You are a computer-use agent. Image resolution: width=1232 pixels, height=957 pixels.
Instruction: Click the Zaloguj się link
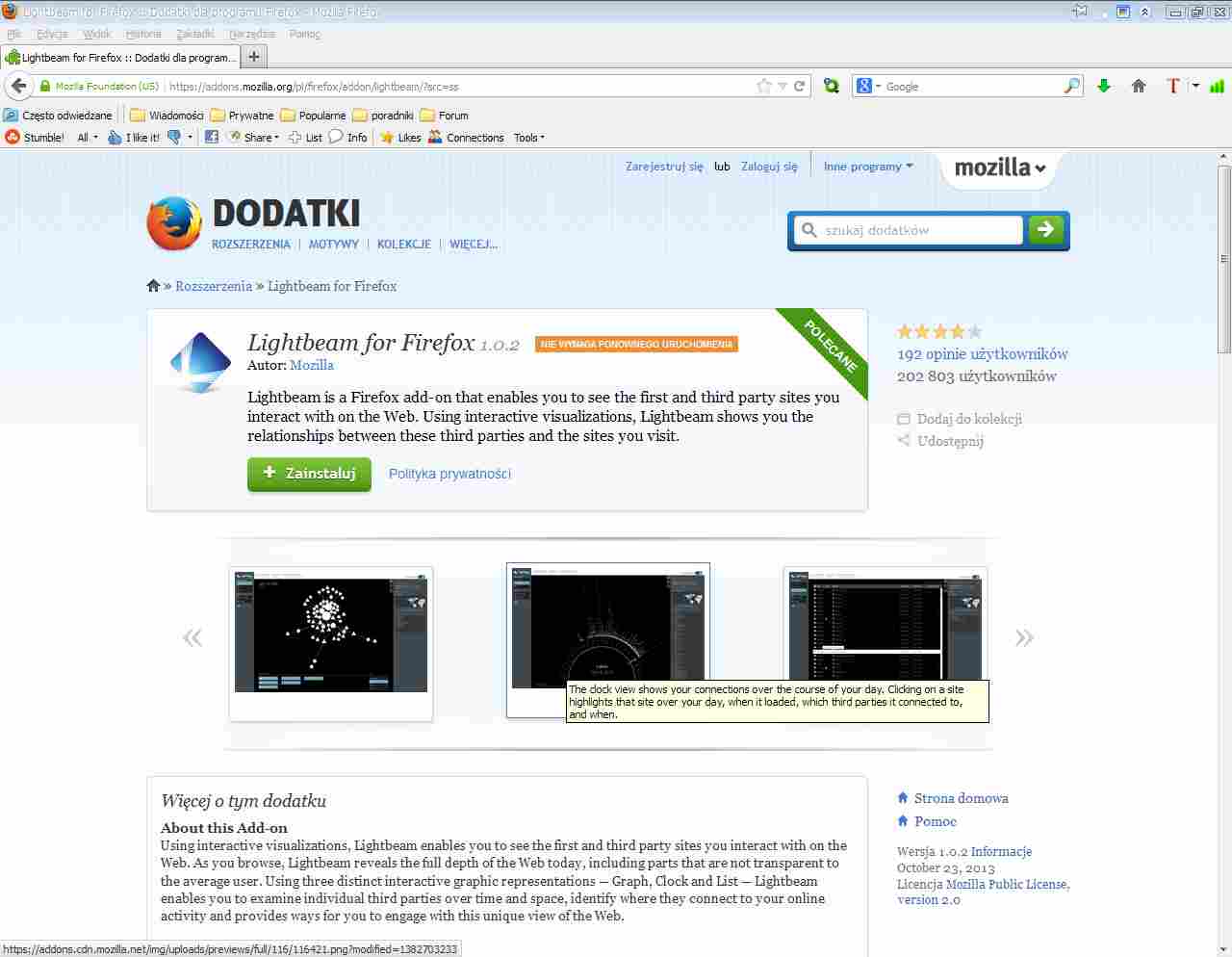point(769,166)
